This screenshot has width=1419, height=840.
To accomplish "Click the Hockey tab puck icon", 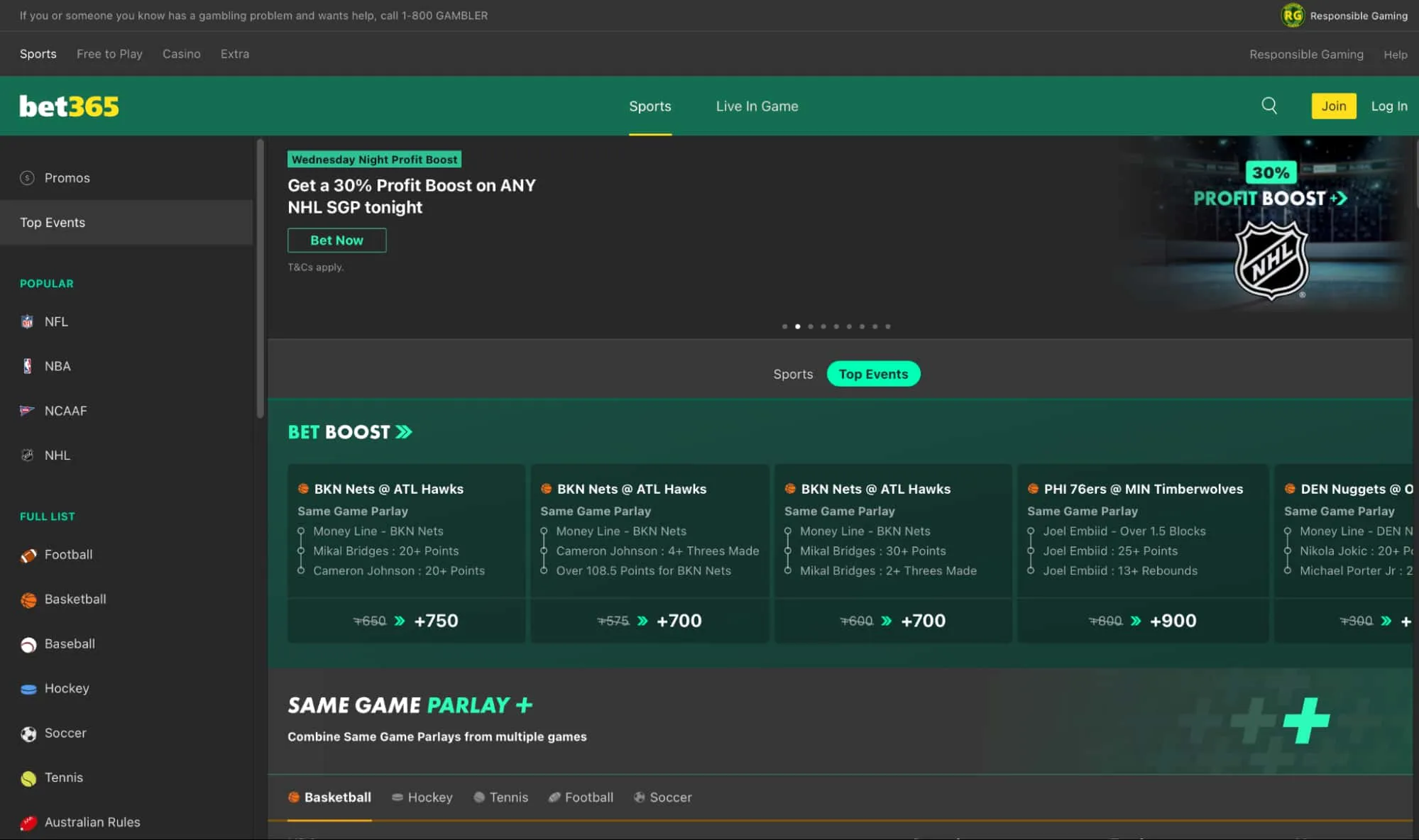I will tap(398, 797).
